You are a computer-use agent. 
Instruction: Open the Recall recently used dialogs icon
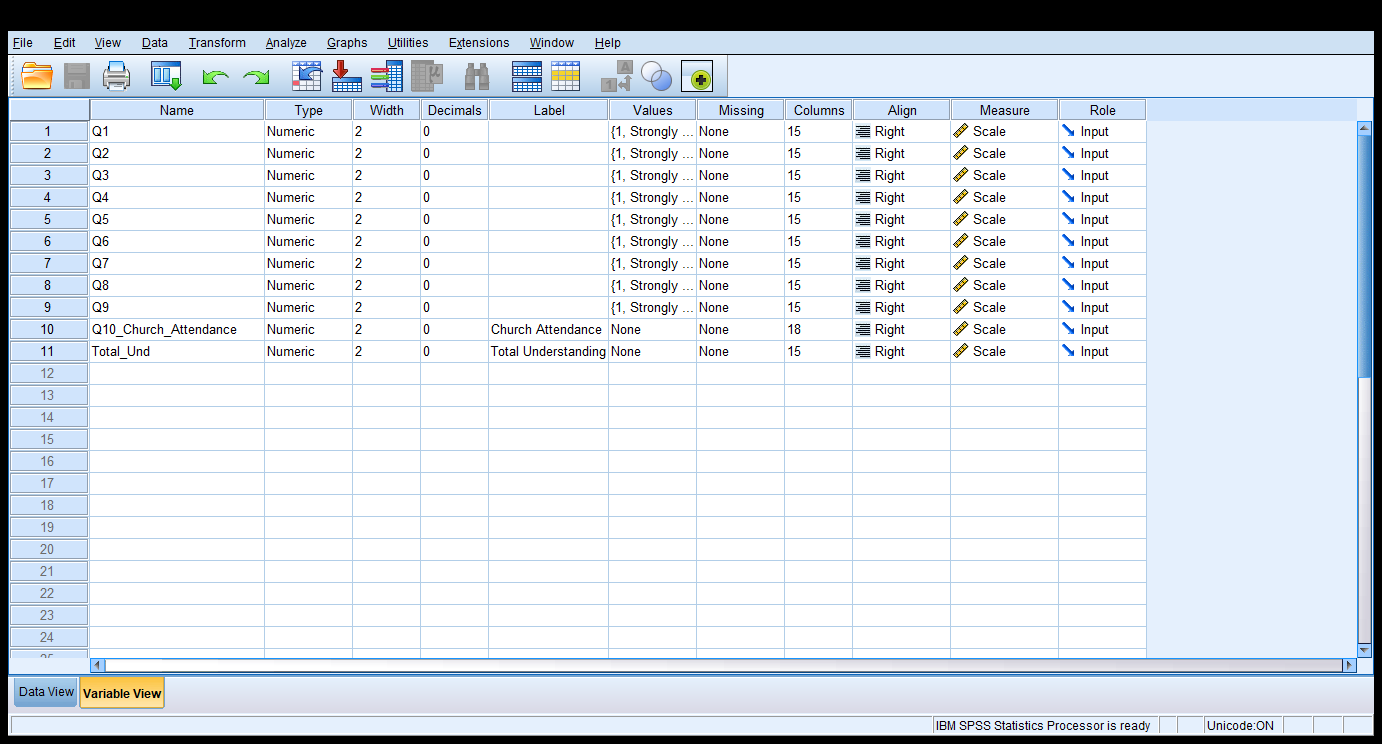[x=166, y=76]
